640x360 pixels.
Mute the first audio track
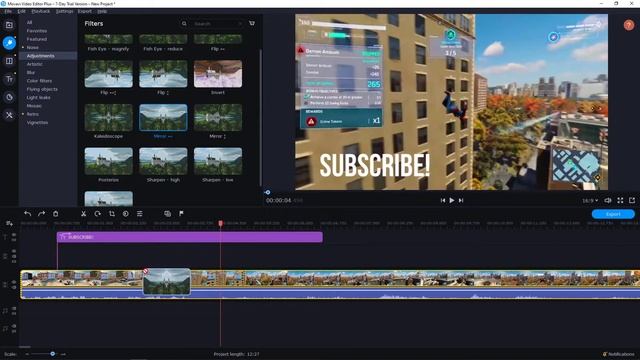tap(14, 309)
